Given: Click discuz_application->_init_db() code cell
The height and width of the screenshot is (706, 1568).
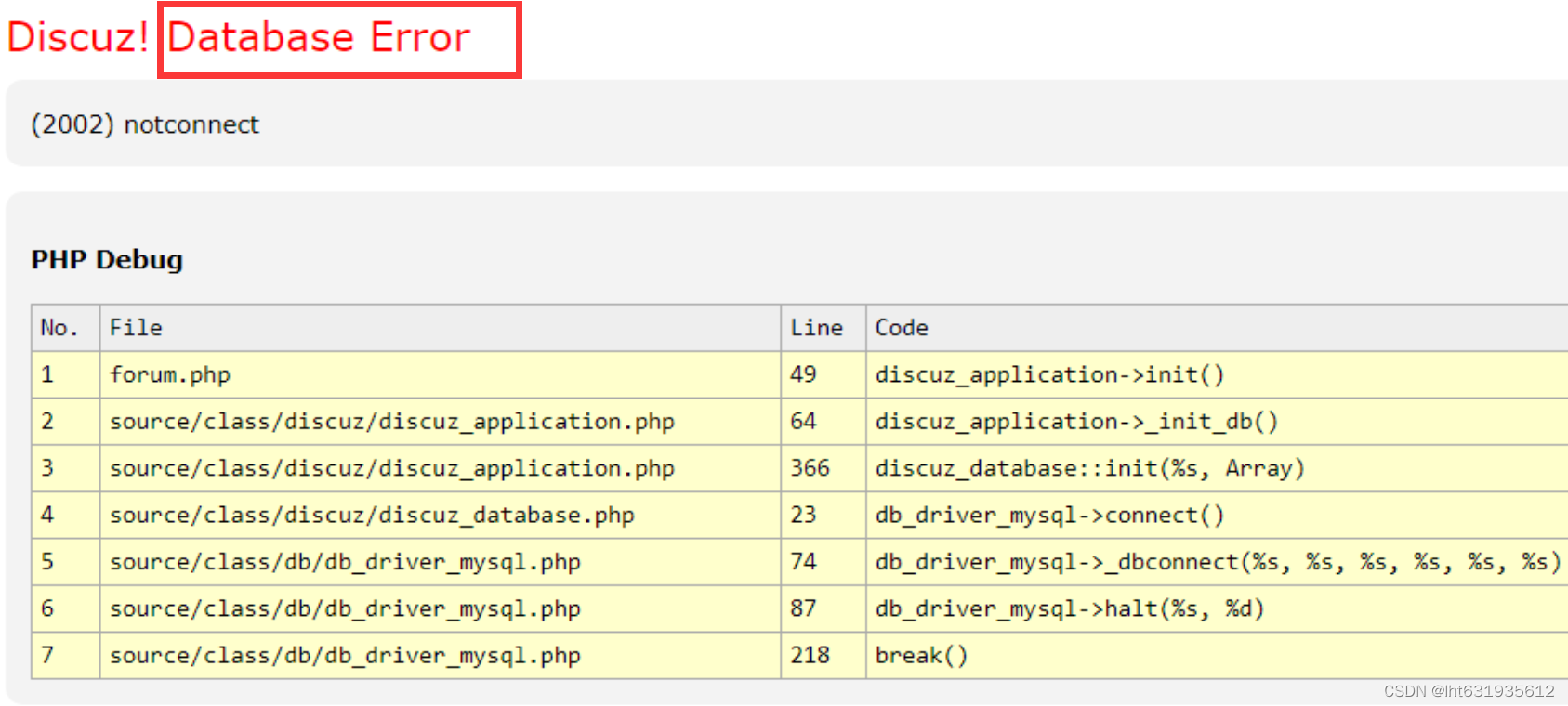Looking at the screenshot, I should pyautogui.click(x=1217, y=422).
